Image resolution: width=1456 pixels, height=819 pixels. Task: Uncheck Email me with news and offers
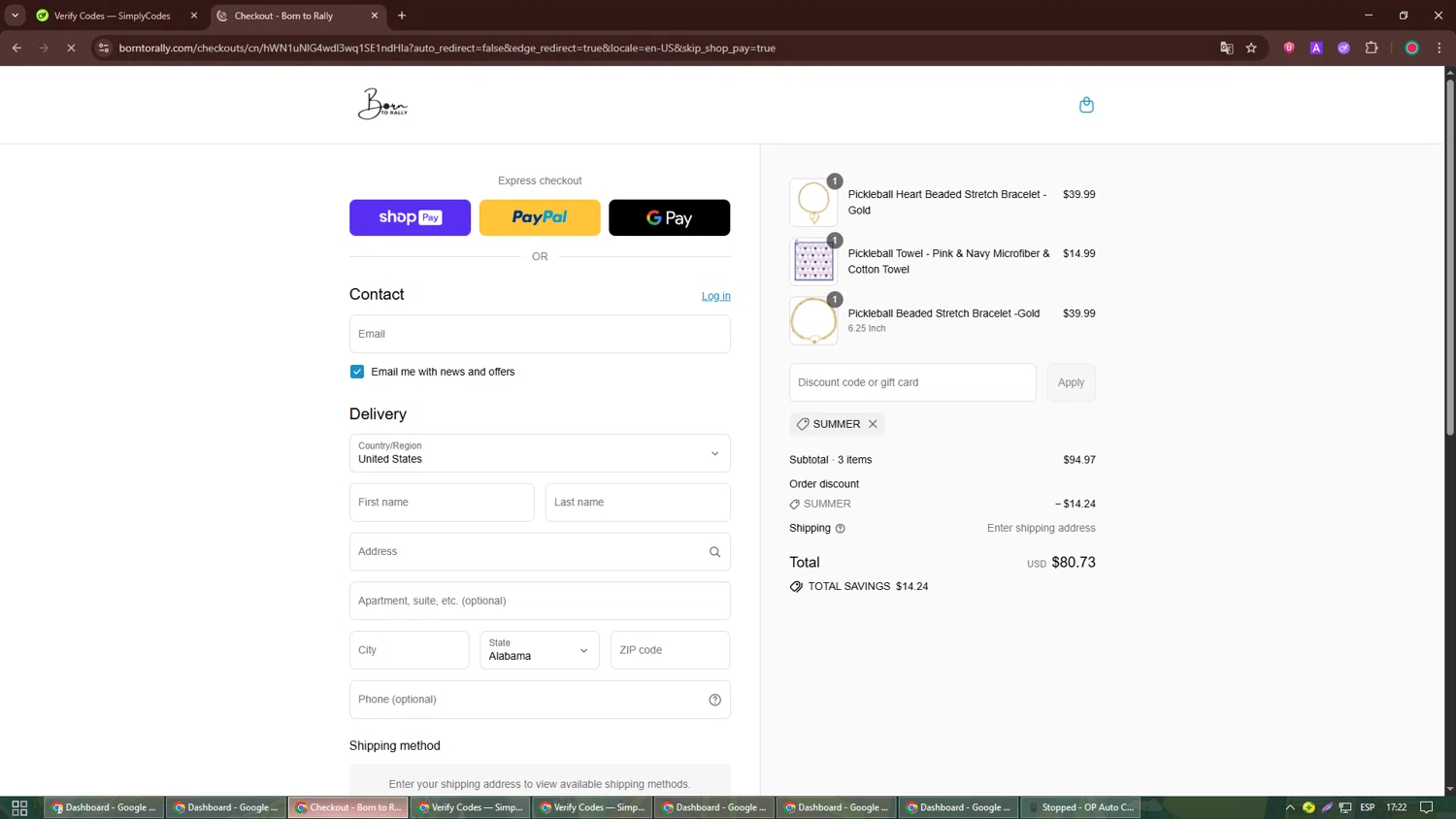357,372
